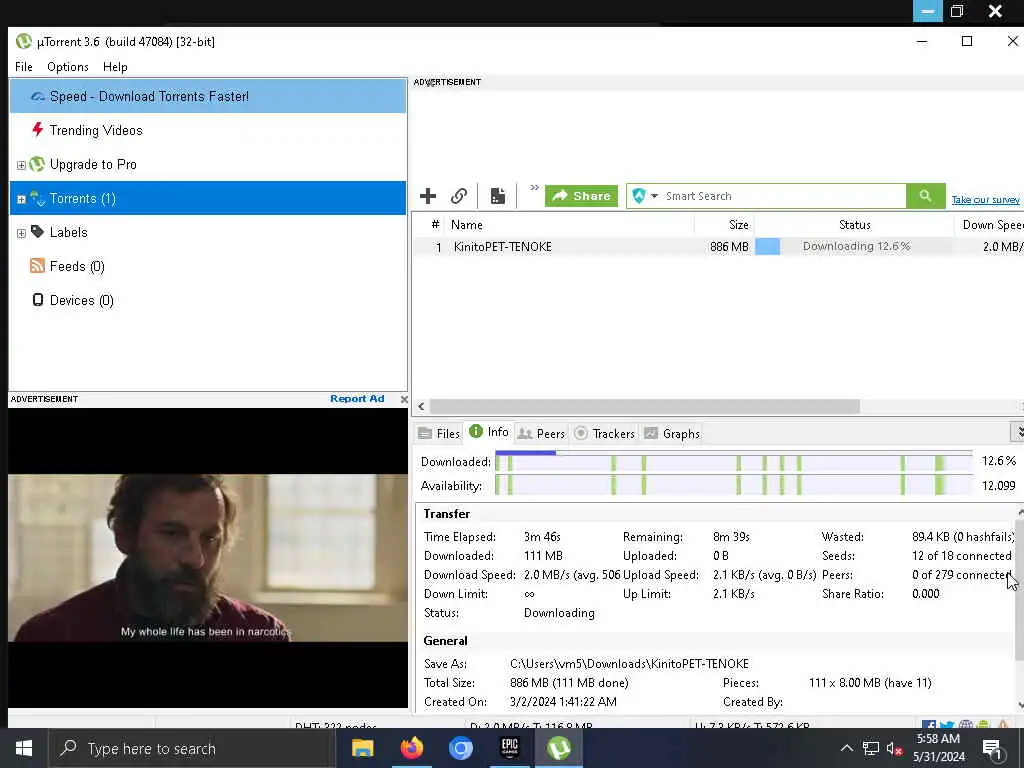Click the Labels tag icon
Image resolution: width=1024 pixels, height=768 pixels.
point(37,232)
